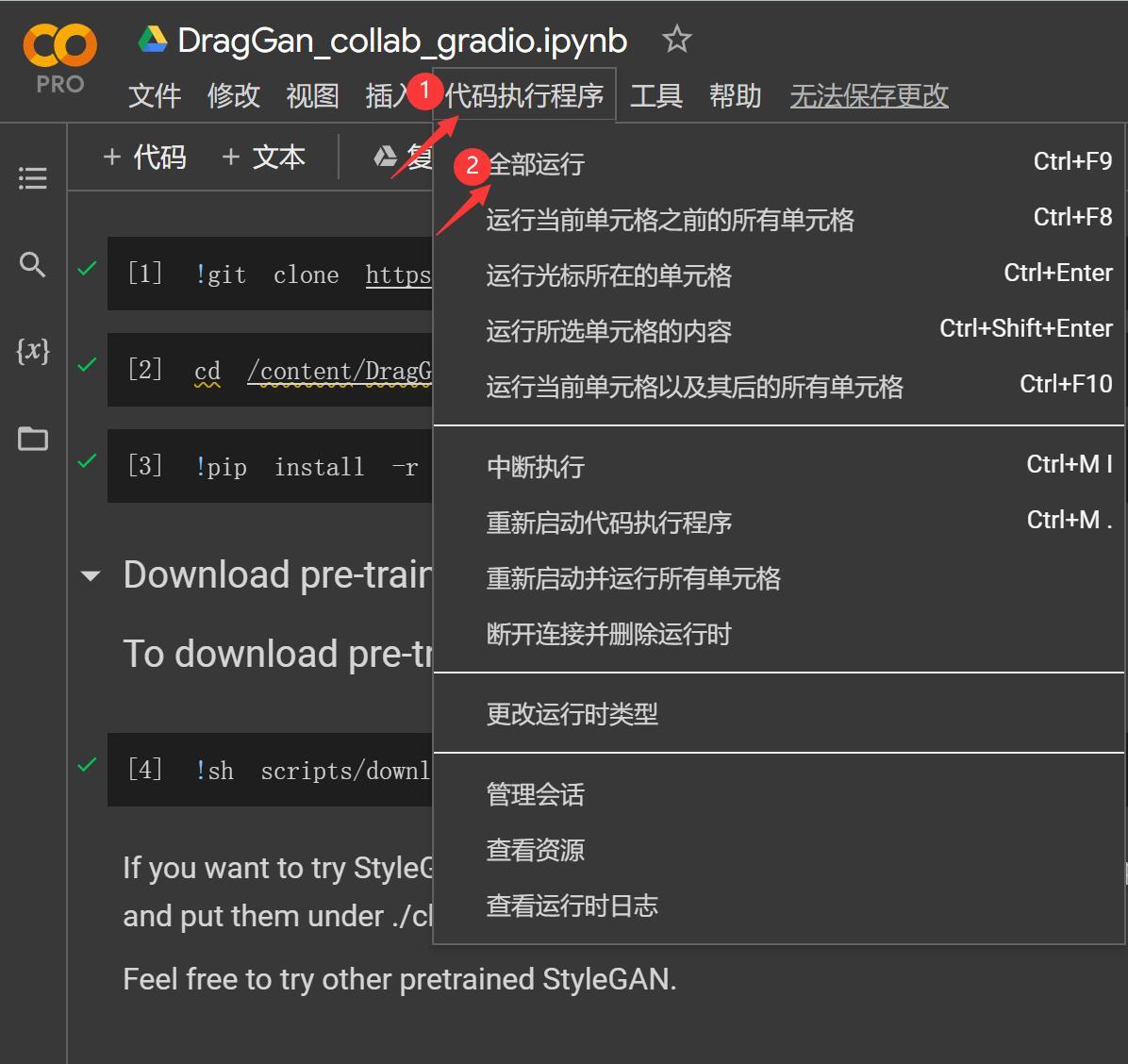Click the green checkmark beside cell [3]
The width and height of the screenshot is (1128, 1064).
(87, 460)
